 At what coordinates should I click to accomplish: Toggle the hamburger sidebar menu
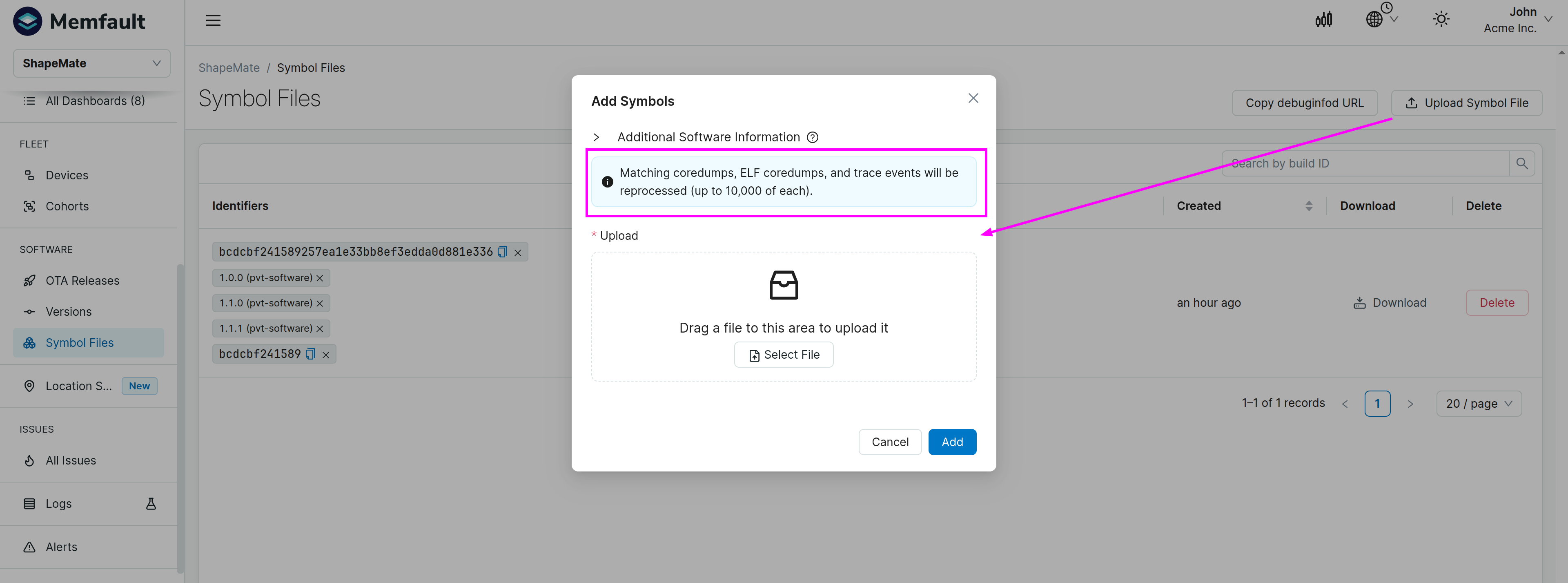tap(212, 21)
